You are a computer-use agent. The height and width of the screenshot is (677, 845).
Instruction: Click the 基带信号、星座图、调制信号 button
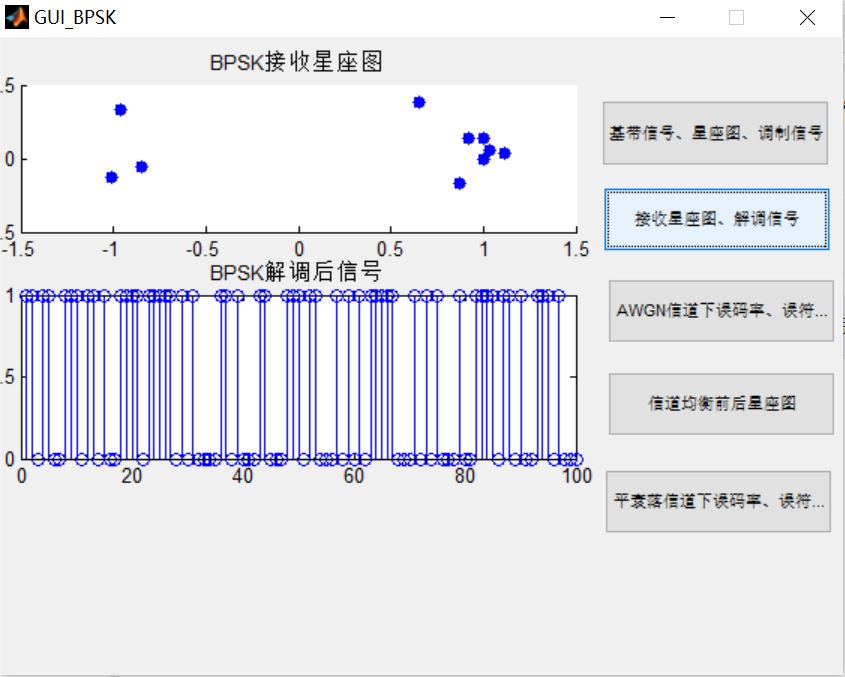click(715, 133)
